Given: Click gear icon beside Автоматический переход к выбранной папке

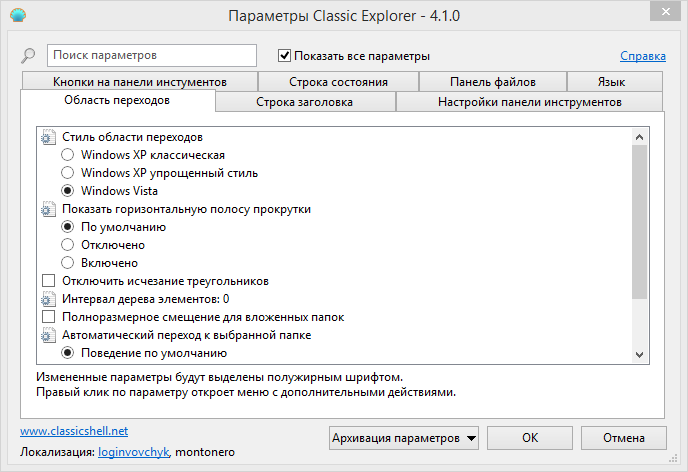Looking at the screenshot, I should click(47, 335).
